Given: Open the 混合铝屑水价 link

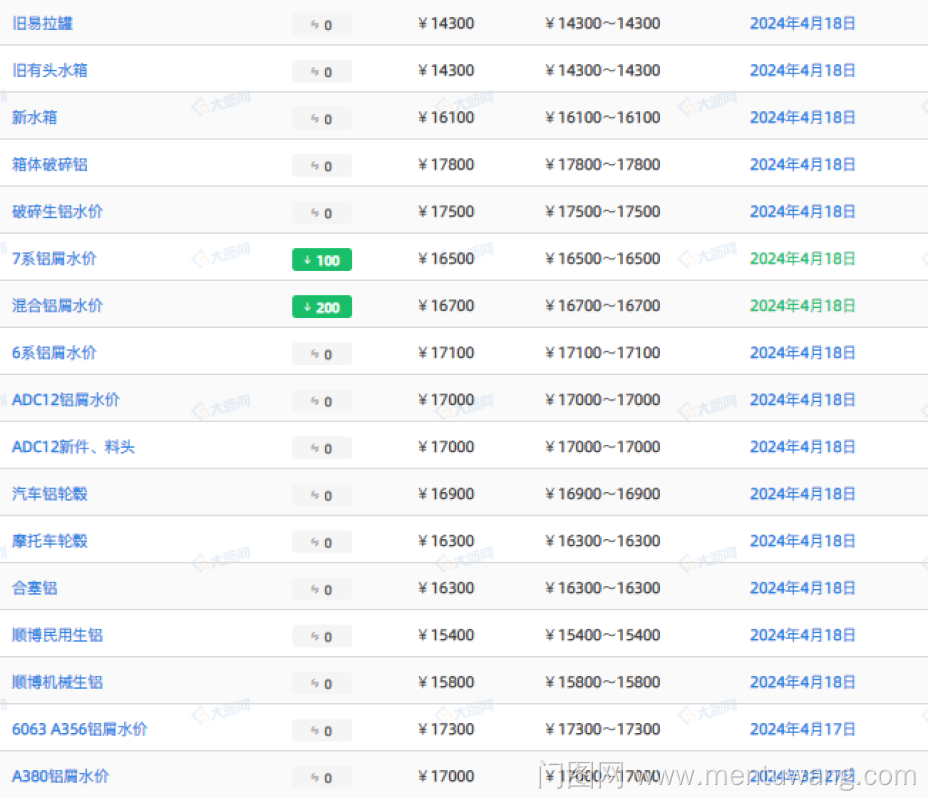Looking at the screenshot, I should (x=57, y=305).
